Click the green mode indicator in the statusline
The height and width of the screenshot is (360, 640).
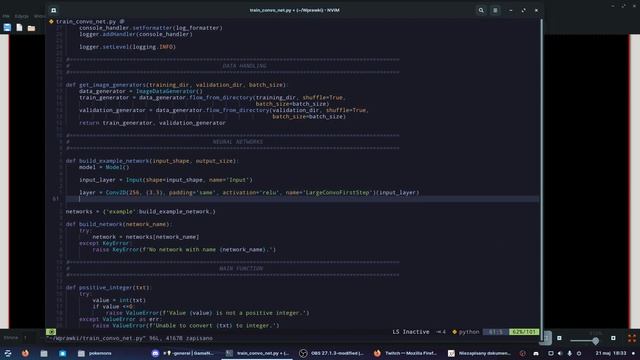tap(51, 332)
